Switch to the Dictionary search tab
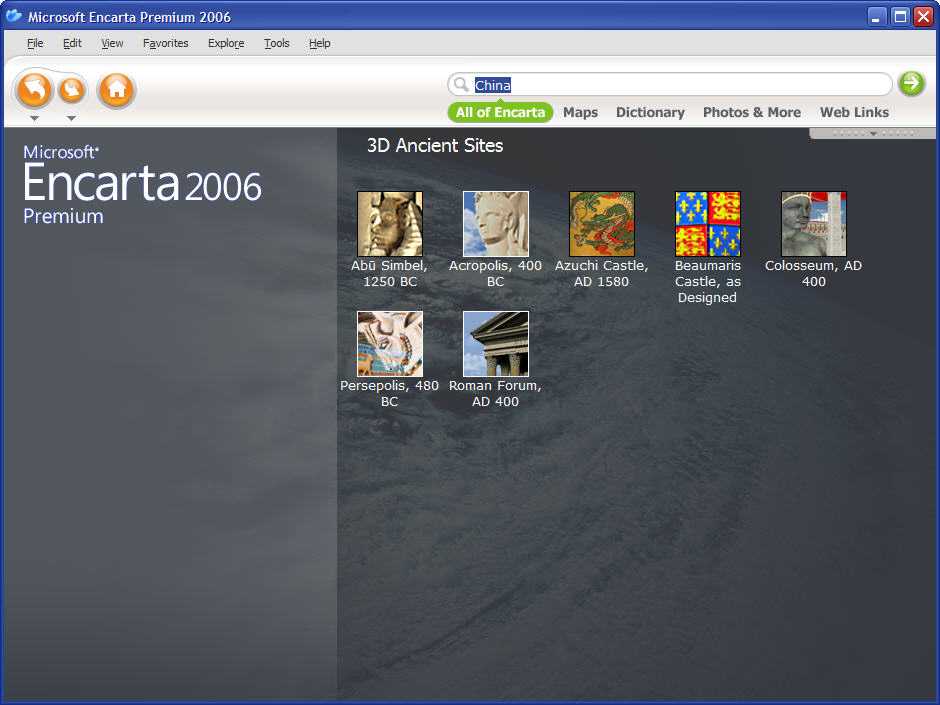The height and width of the screenshot is (705, 940). click(x=650, y=112)
